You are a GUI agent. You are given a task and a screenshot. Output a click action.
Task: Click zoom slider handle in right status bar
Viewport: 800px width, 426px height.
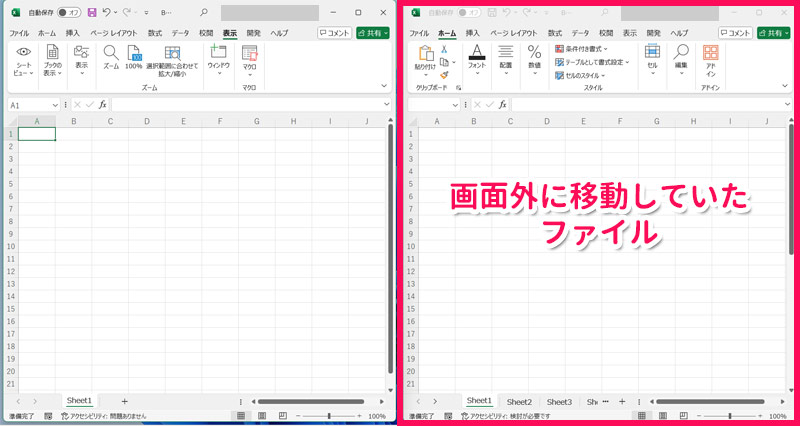730,416
